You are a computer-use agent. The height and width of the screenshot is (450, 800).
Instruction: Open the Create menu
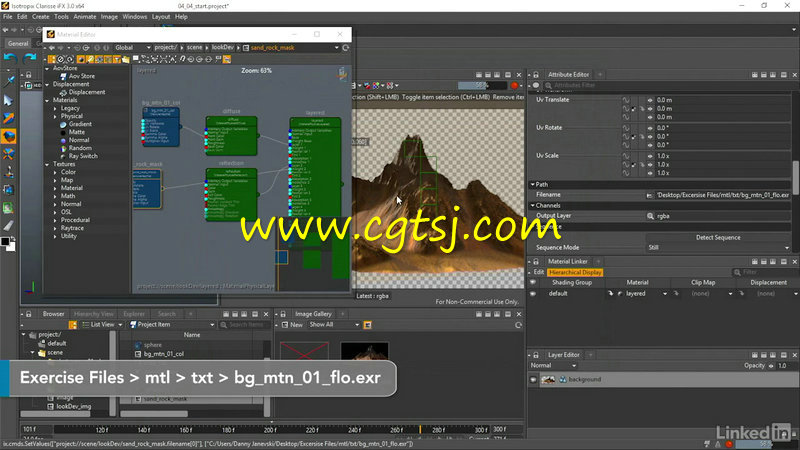point(40,17)
